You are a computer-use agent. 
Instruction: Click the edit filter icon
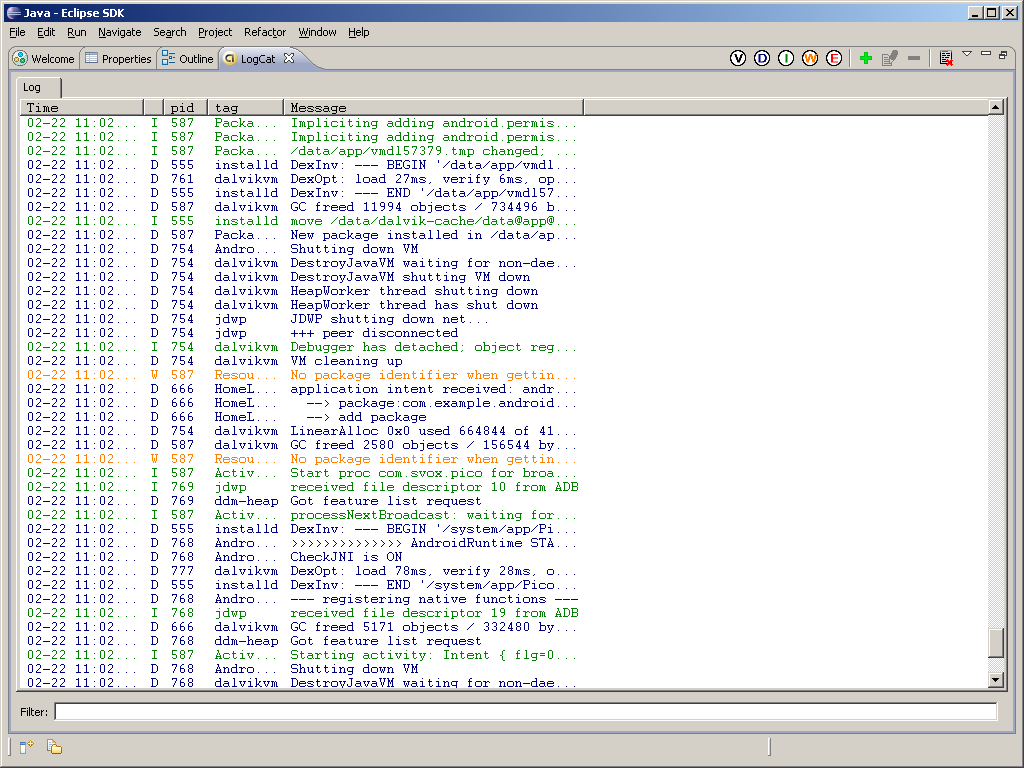tap(889, 58)
